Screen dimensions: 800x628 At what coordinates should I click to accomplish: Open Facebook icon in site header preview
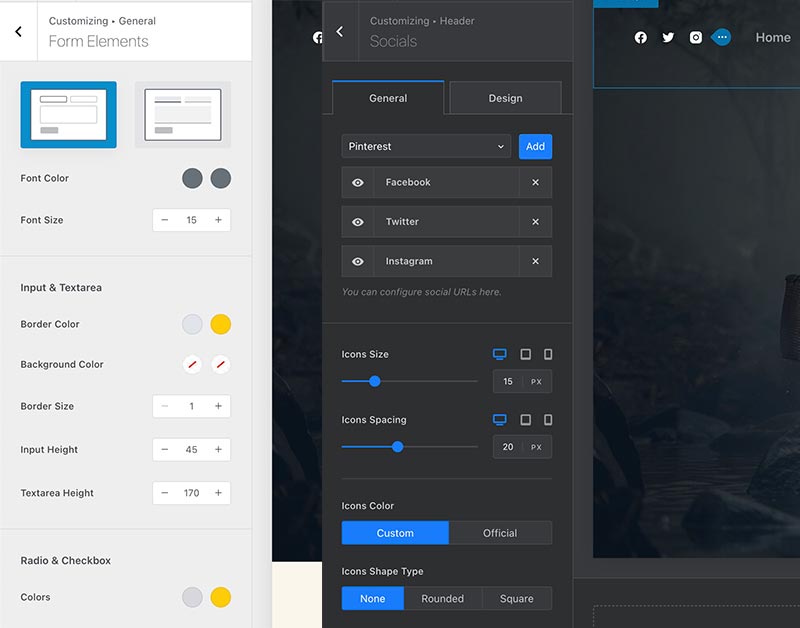641,37
